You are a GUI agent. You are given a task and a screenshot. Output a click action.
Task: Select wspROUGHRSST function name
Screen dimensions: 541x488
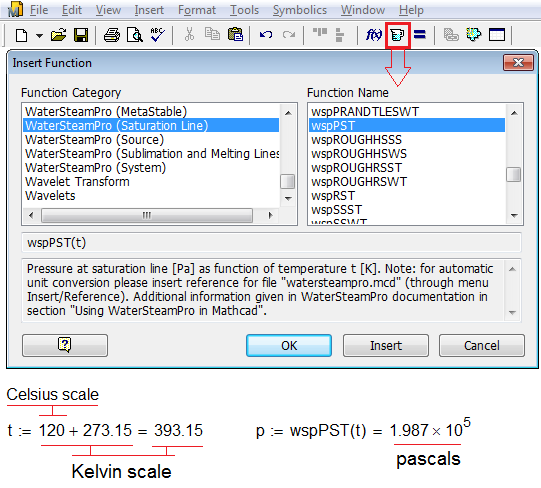click(x=407, y=167)
